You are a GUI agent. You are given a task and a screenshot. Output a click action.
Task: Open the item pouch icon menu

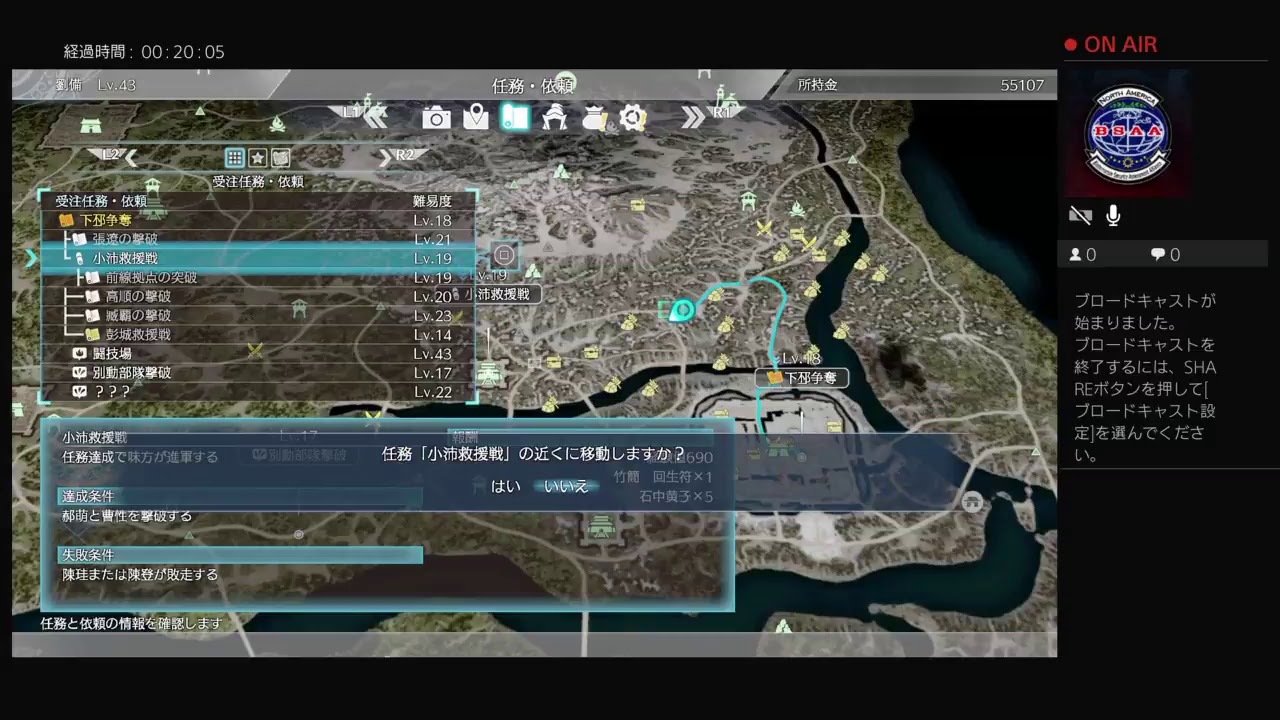point(594,118)
